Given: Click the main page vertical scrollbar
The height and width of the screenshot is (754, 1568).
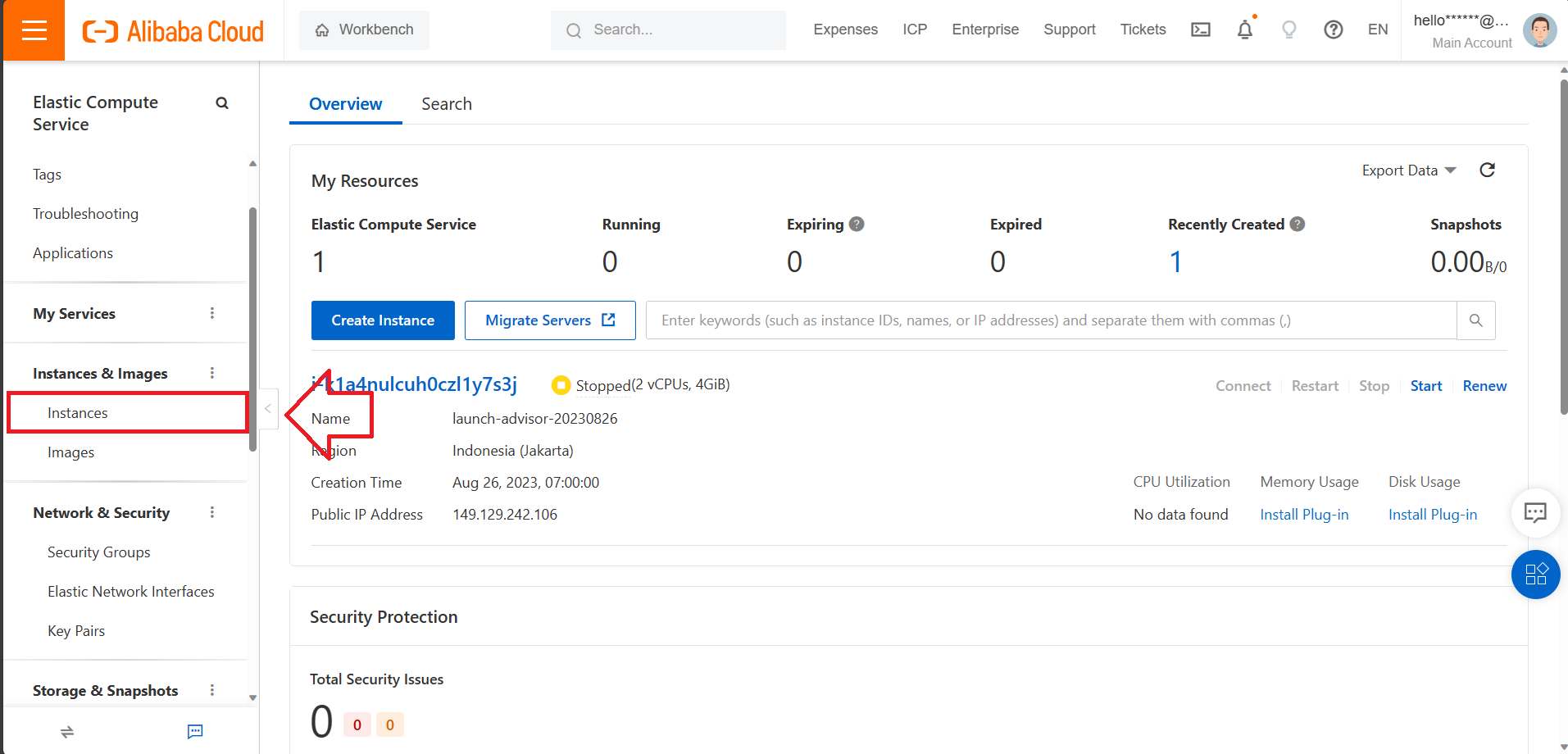Looking at the screenshot, I should pyautogui.click(x=1563, y=246).
